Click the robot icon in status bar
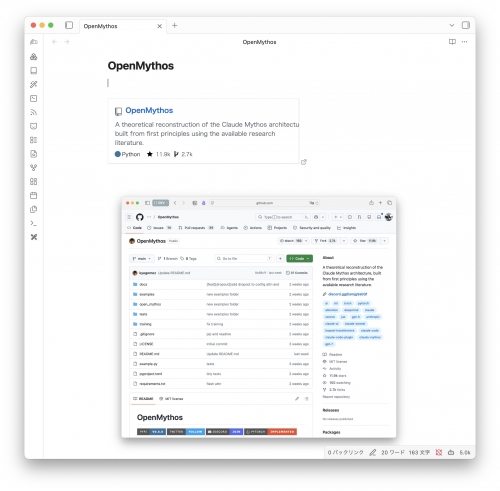The width and height of the screenshot is (500, 491). coord(451,452)
